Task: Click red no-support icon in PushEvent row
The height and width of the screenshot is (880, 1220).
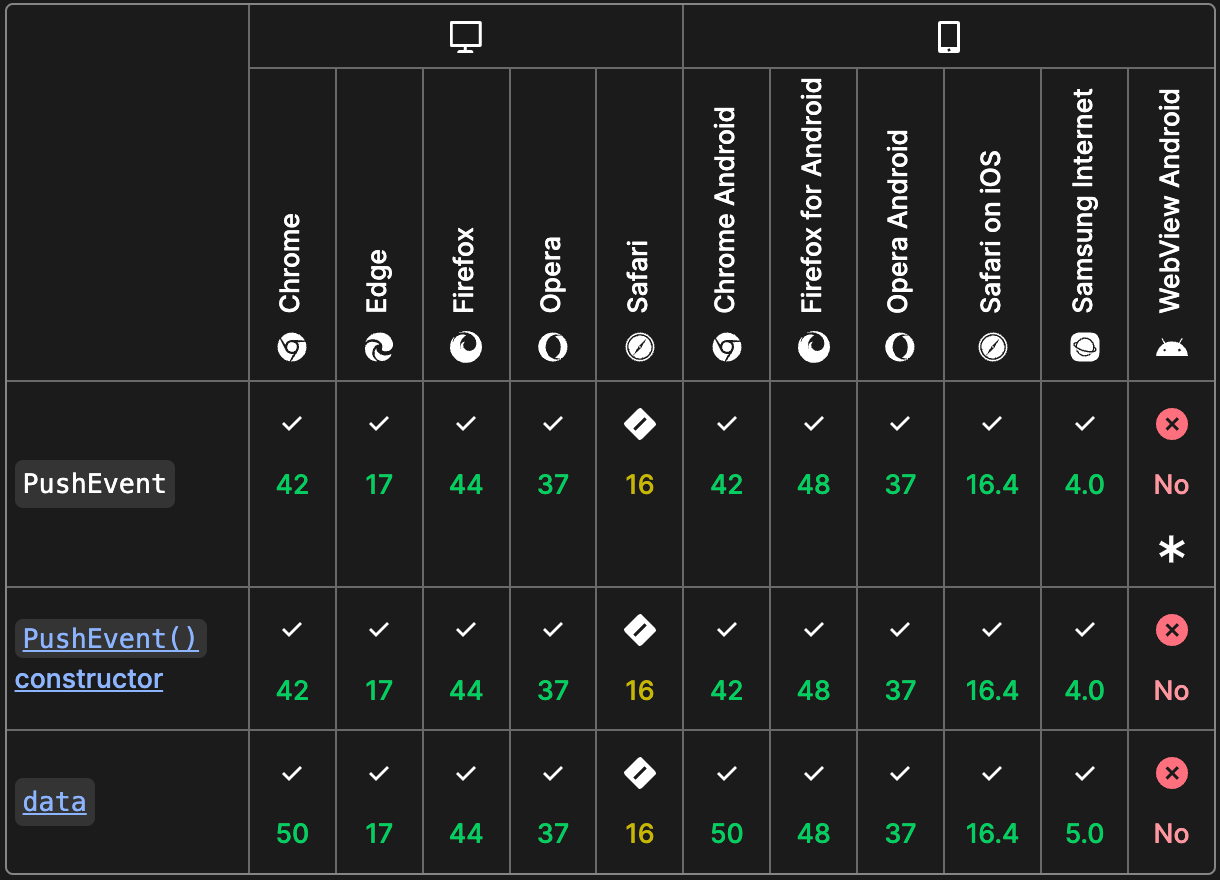Action: (x=1172, y=425)
